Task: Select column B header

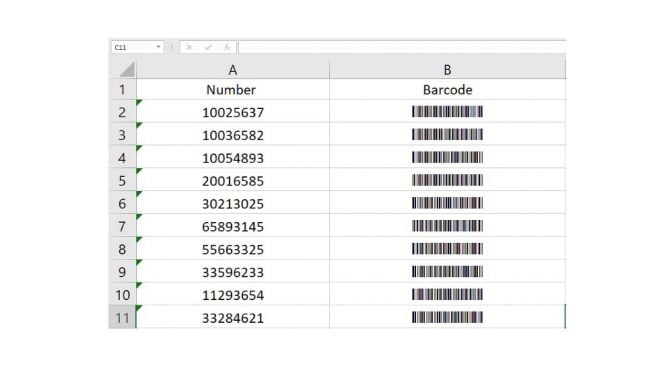Action: 447,70
